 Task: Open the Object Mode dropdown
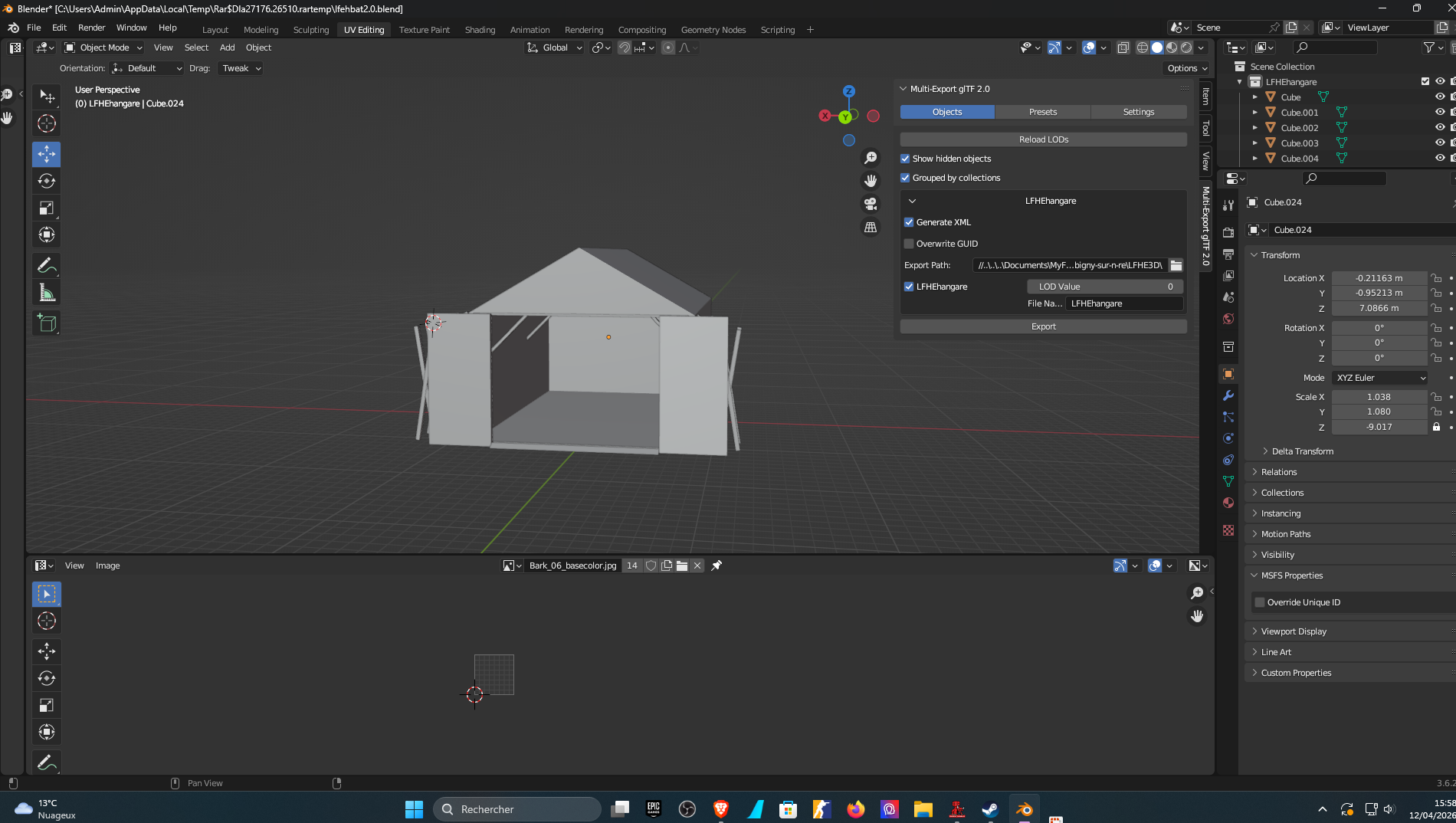(104, 48)
